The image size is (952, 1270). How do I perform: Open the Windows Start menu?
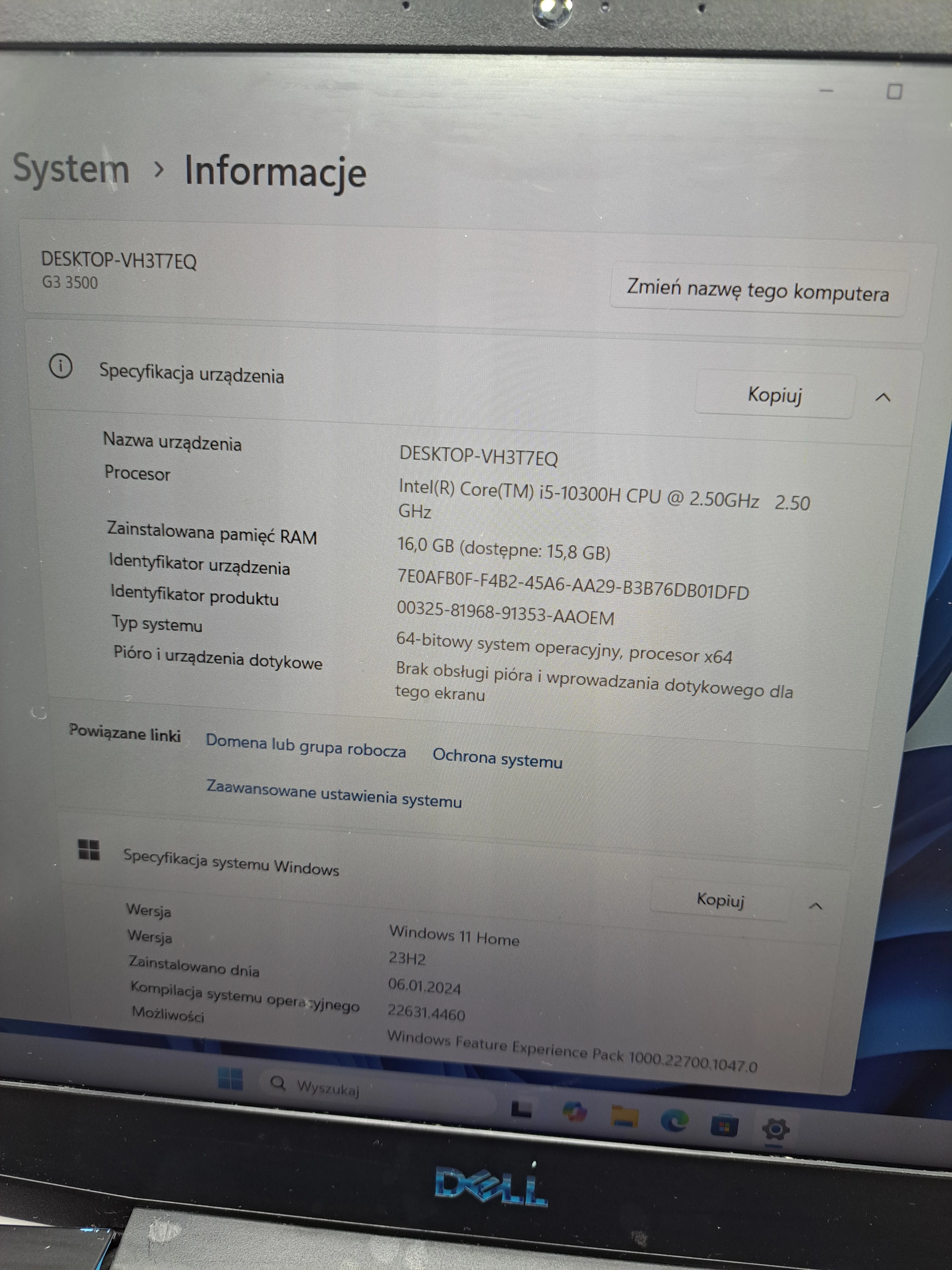231,1079
